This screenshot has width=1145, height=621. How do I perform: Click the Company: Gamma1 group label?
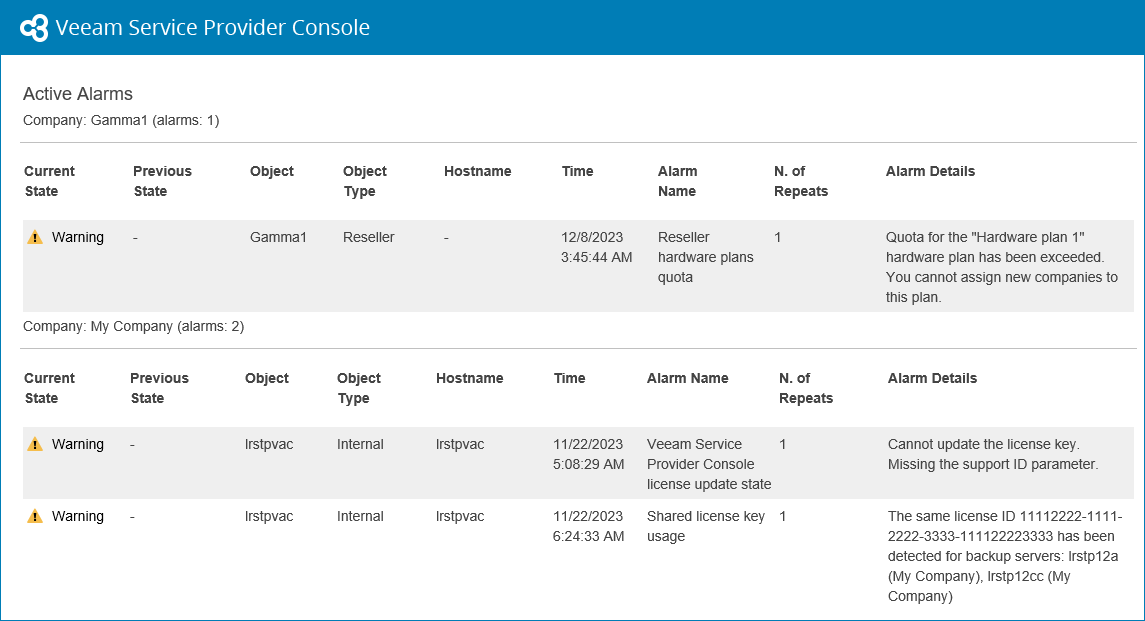[x=121, y=120]
